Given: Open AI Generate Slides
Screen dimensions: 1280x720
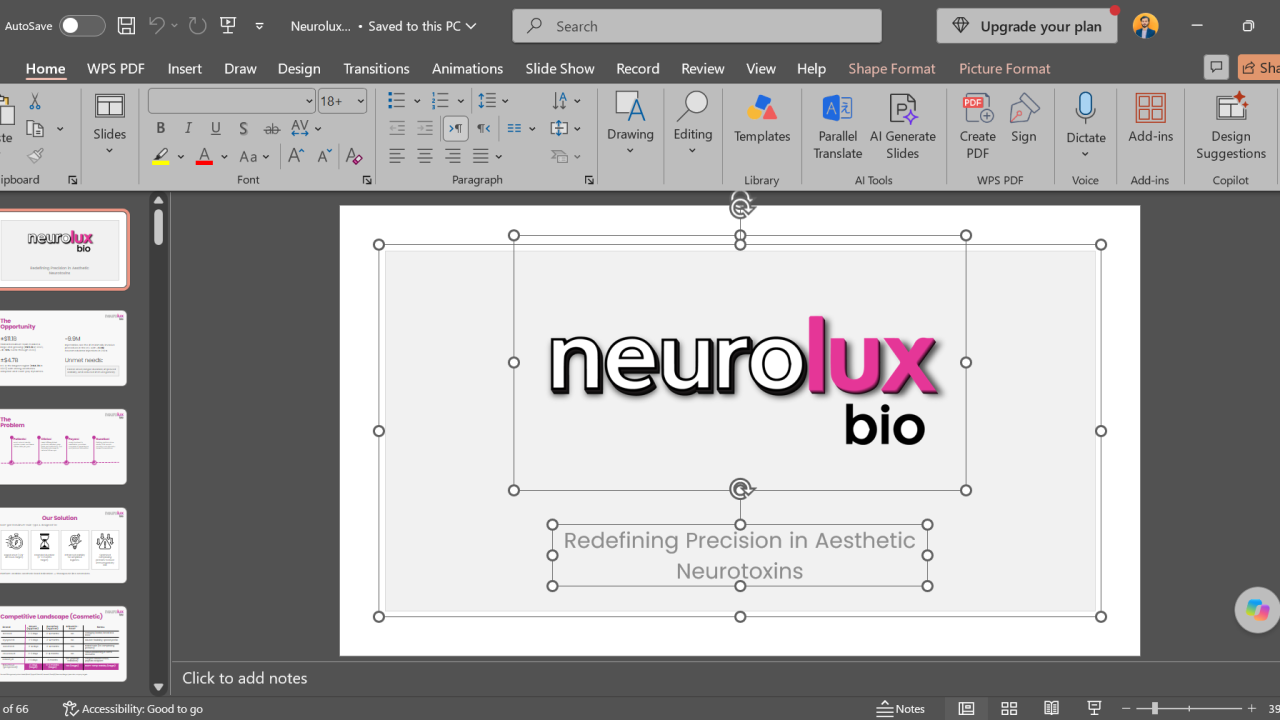Looking at the screenshot, I should 903,126.
